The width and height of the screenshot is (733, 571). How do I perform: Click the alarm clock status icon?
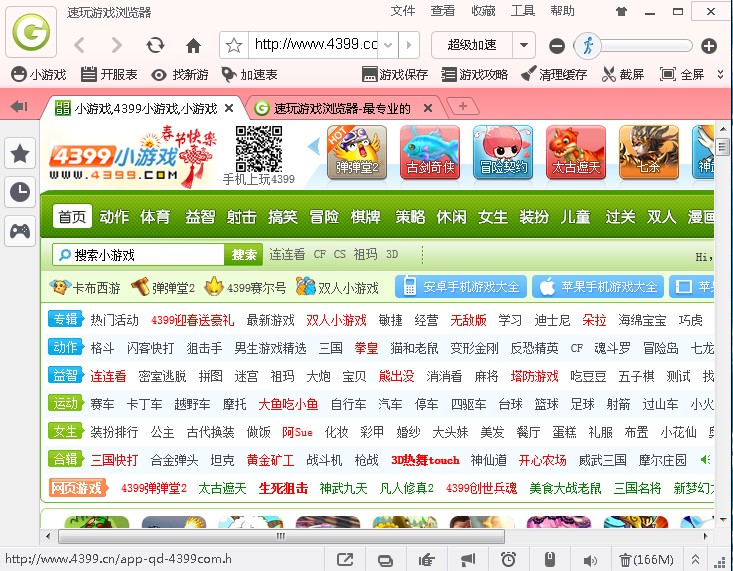(x=509, y=559)
